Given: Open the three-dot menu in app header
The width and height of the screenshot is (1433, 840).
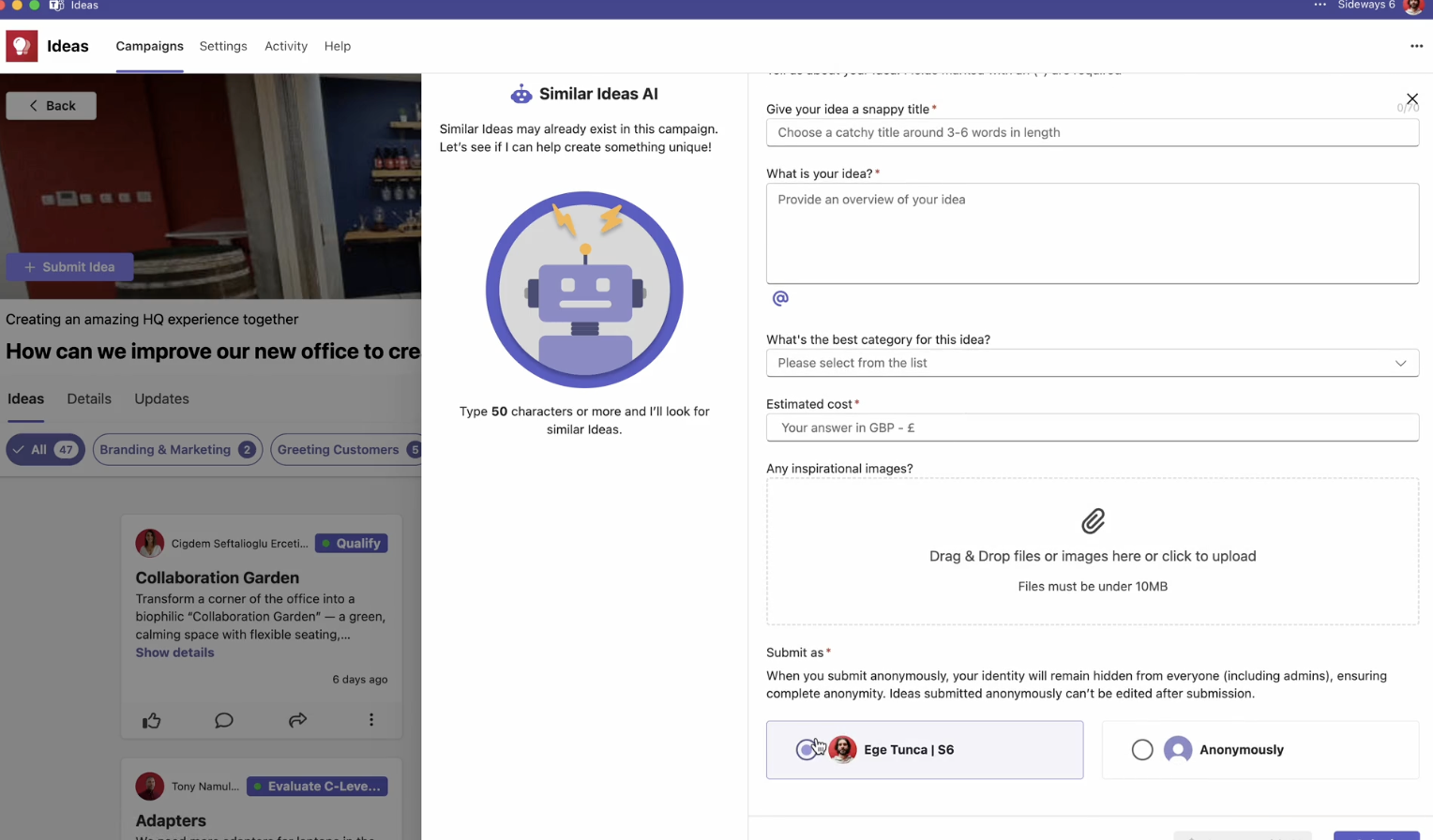Looking at the screenshot, I should coord(1416,46).
